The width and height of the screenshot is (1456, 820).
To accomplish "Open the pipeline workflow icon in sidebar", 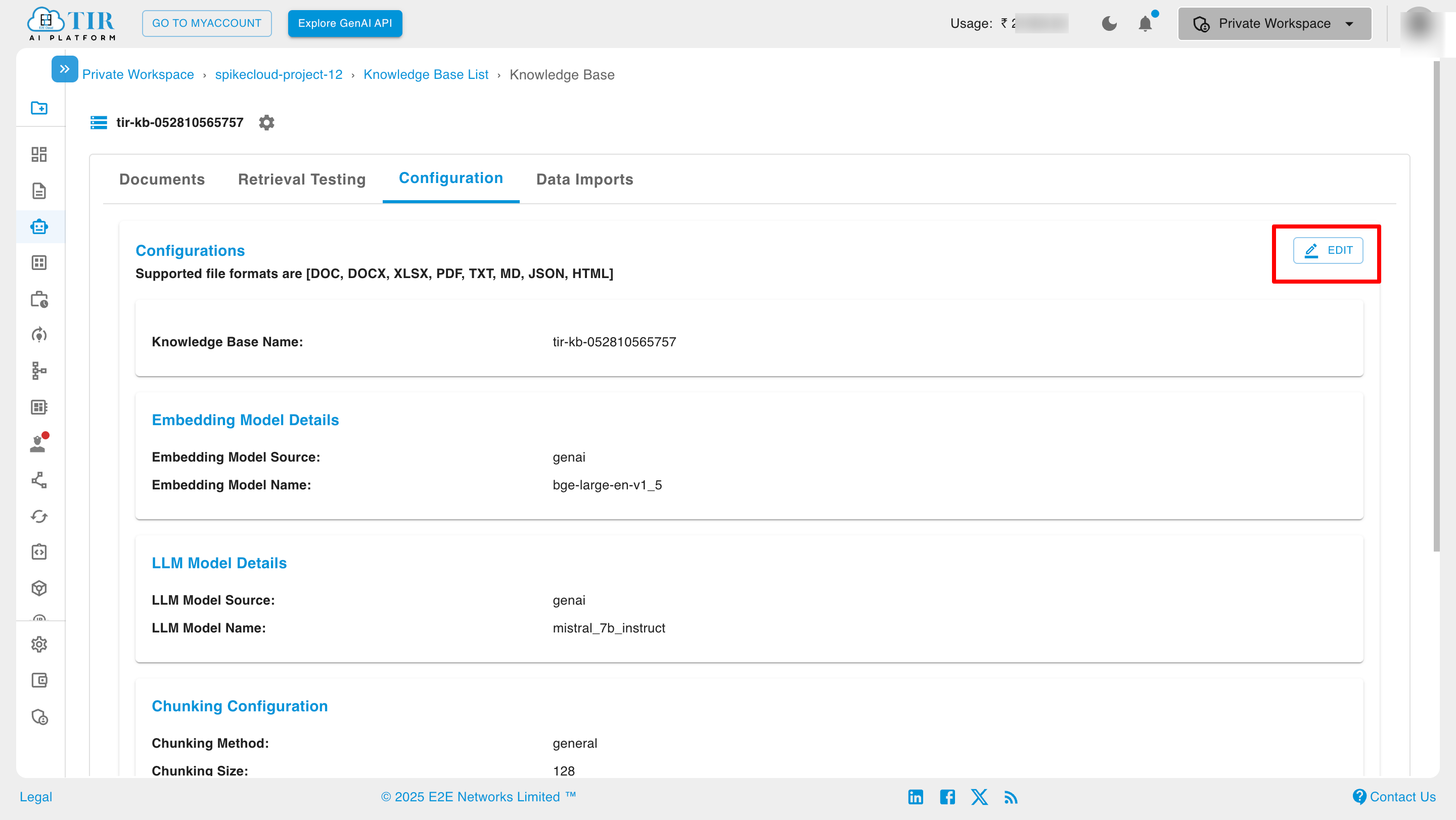I will (39, 371).
